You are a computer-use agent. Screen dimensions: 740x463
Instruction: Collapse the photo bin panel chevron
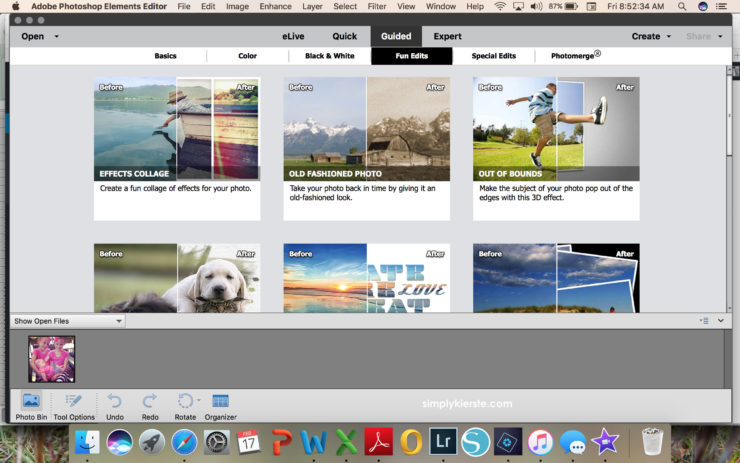(x=720, y=321)
